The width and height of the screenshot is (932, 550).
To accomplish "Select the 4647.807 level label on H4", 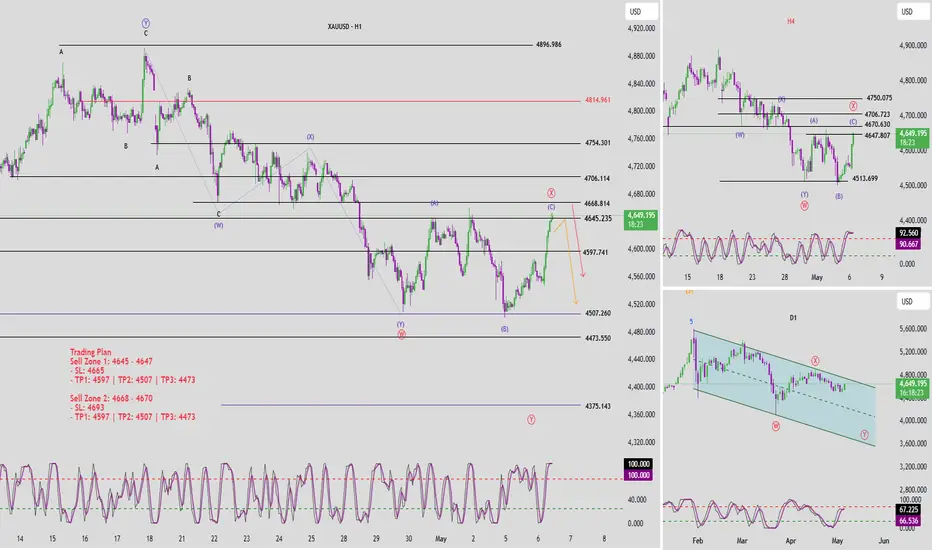I will [x=877, y=136].
